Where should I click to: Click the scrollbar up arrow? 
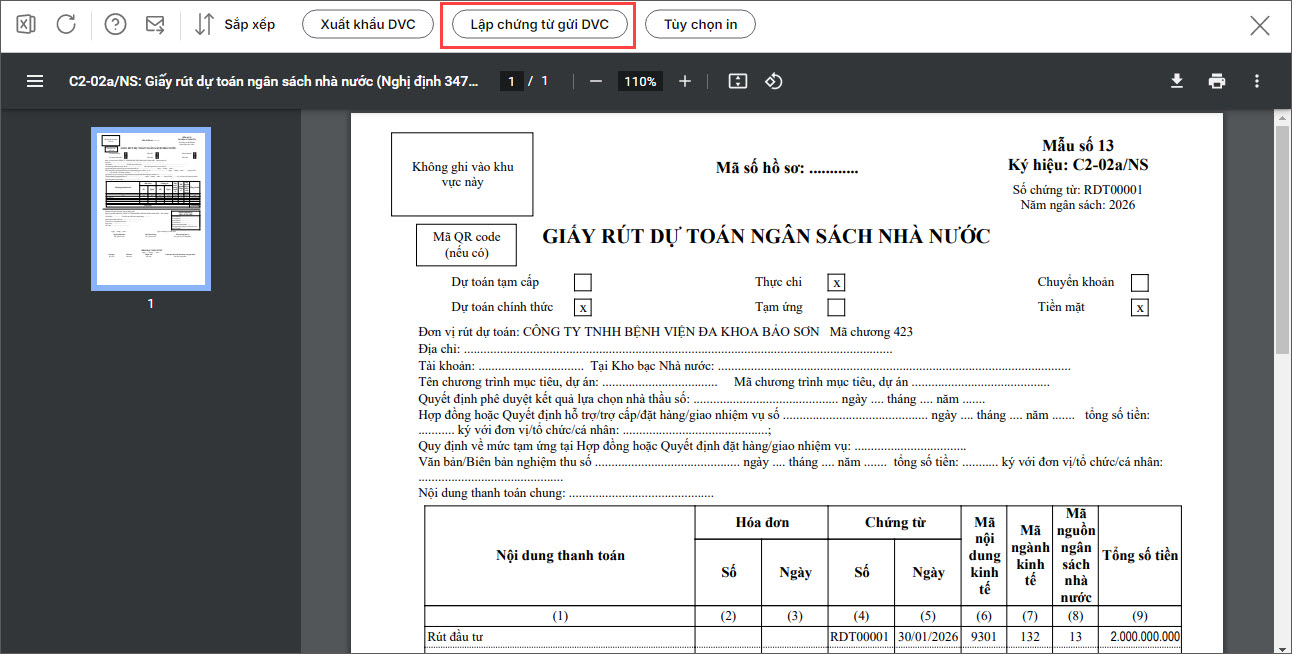(1283, 117)
